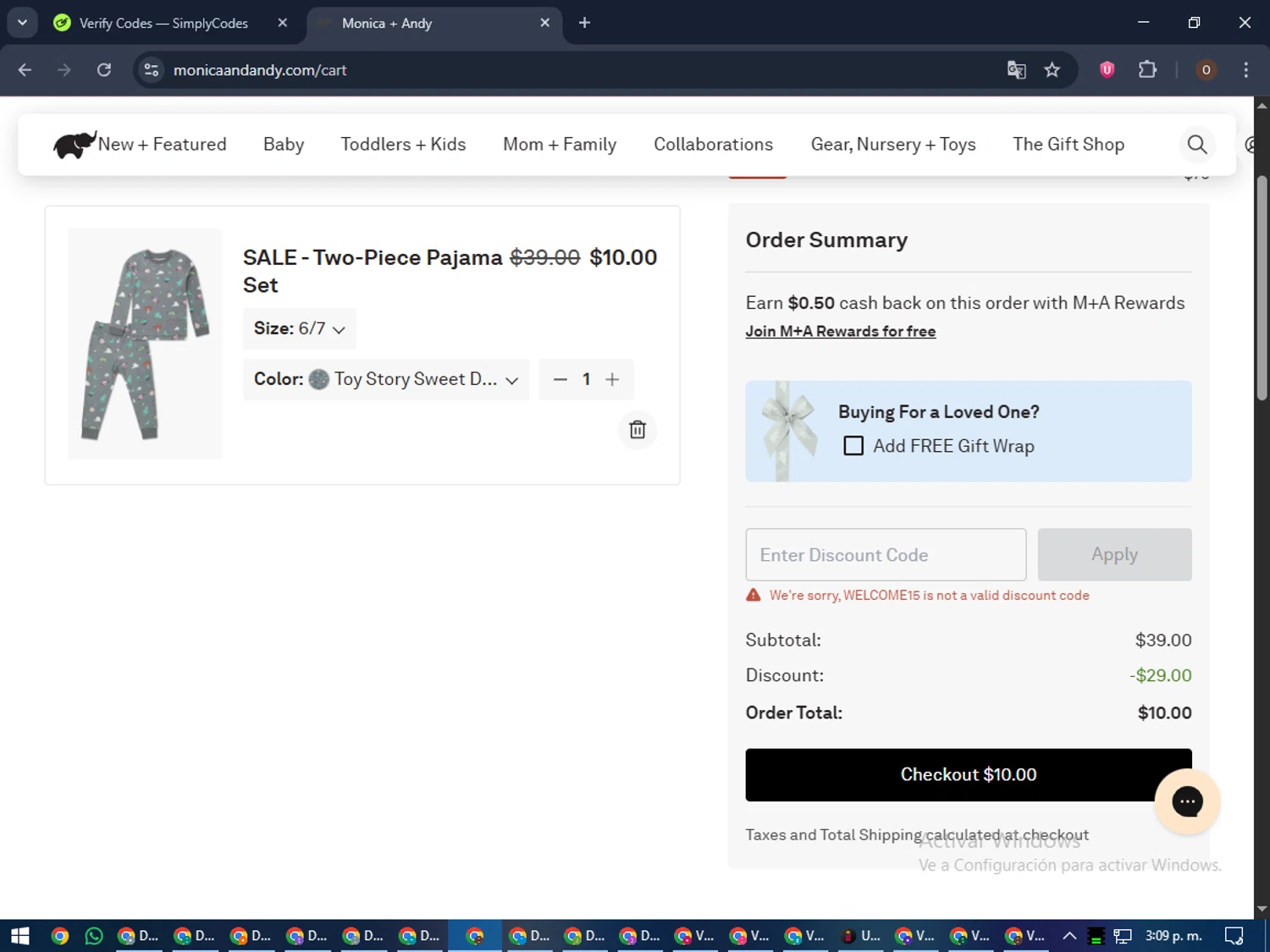Open the Chrome profile avatar
The image size is (1270, 952).
pos(1206,70)
